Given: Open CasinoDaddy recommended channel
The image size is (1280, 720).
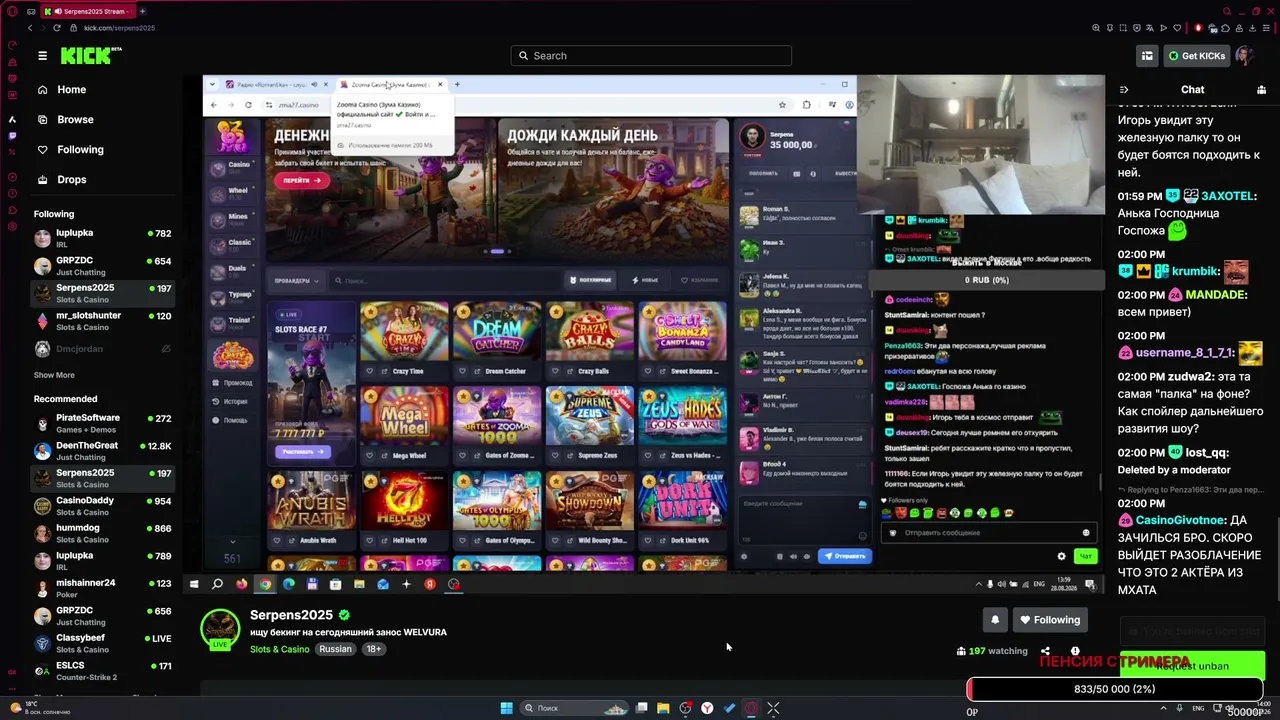Looking at the screenshot, I should point(102,506).
